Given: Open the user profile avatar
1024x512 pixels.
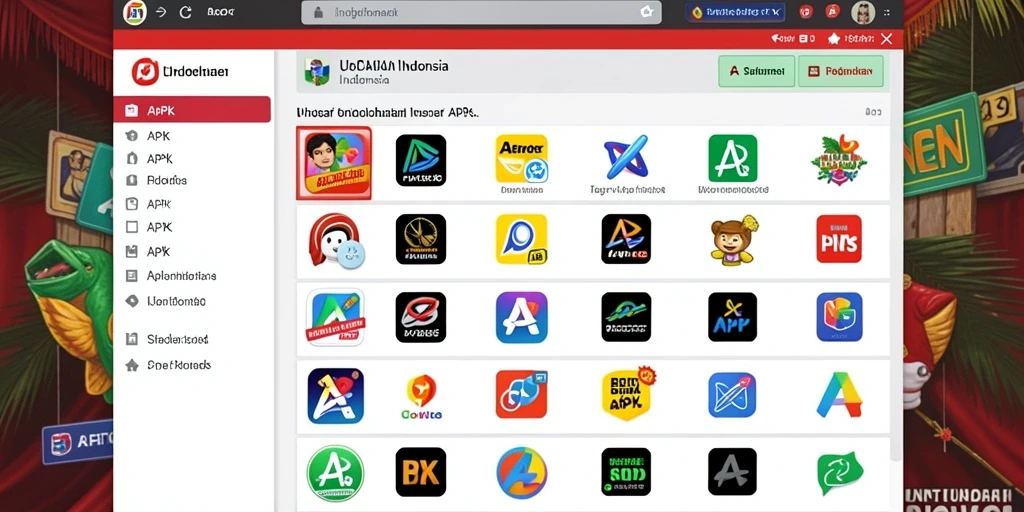Looking at the screenshot, I should pyautogui.click(x=863, y=12).
